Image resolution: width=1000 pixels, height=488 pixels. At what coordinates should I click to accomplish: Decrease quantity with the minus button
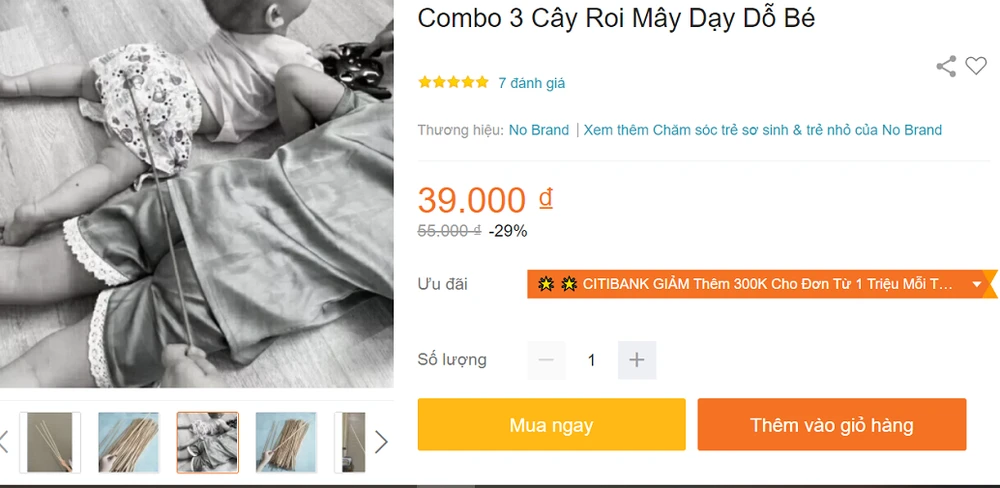546,360
